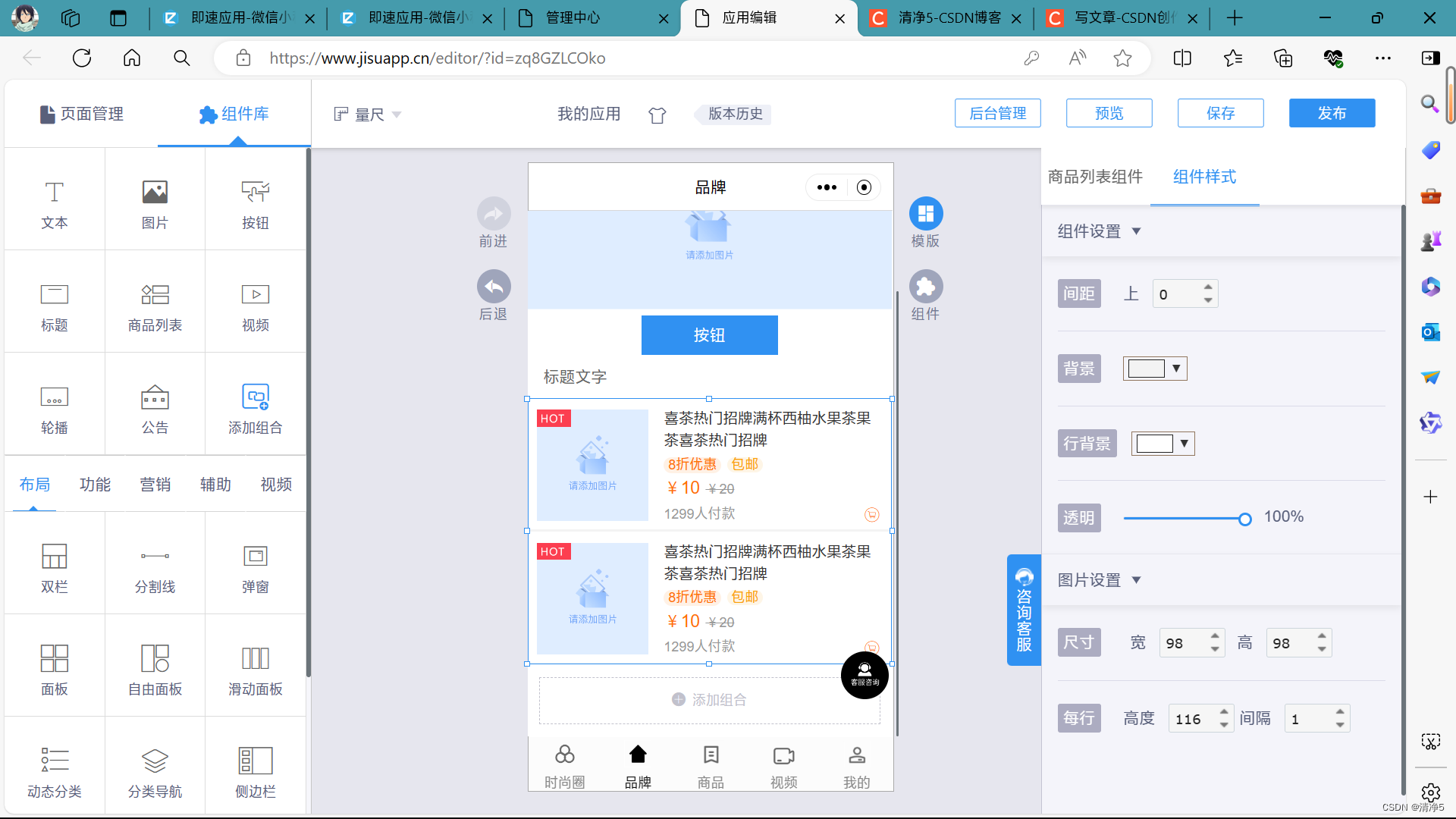Viewport: 1456px width, 819px height.
Task: Click the 前进 redo arrow icon
Action: (493, 214)
